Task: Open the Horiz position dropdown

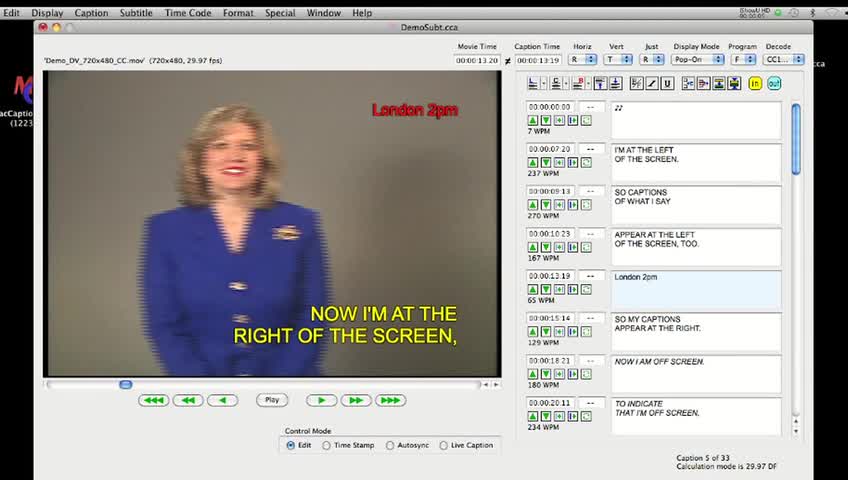Action: tap(583, 59)
